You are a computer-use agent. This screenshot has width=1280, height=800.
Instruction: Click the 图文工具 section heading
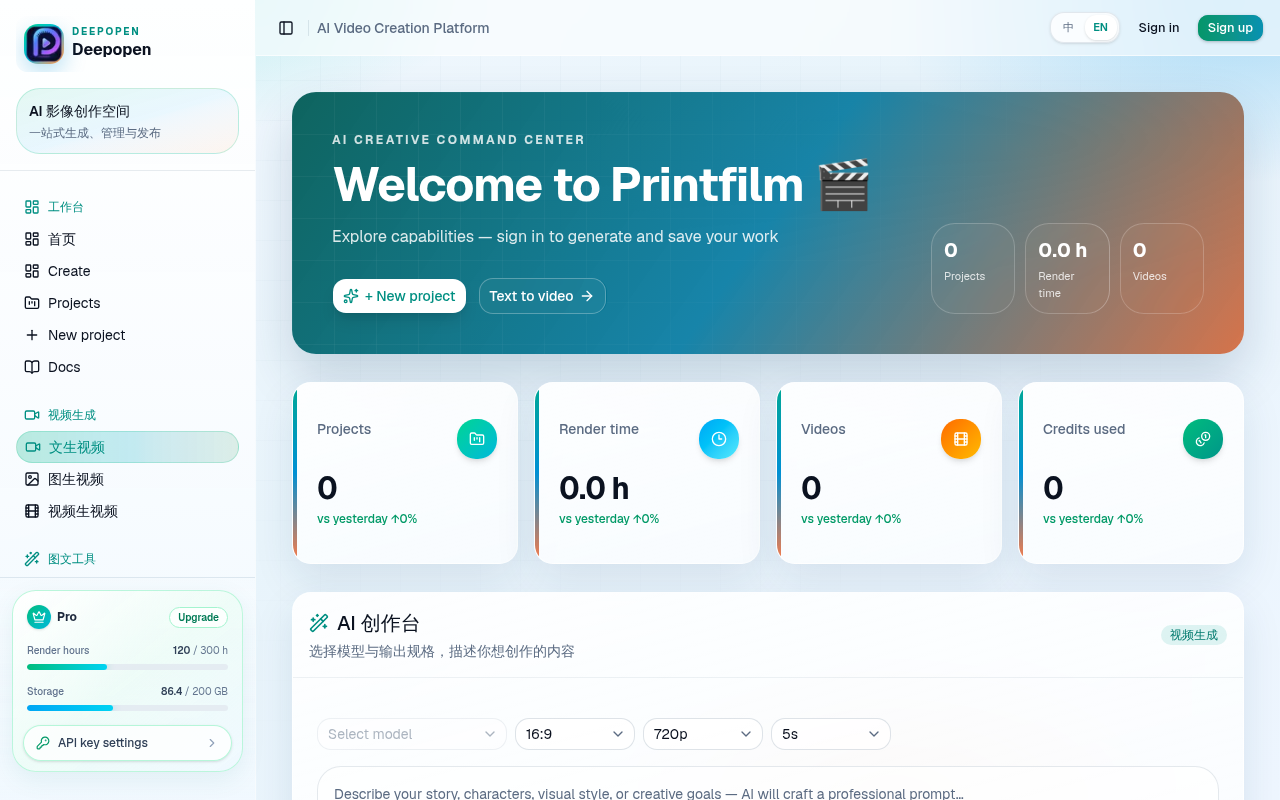(x=72, y=559)
